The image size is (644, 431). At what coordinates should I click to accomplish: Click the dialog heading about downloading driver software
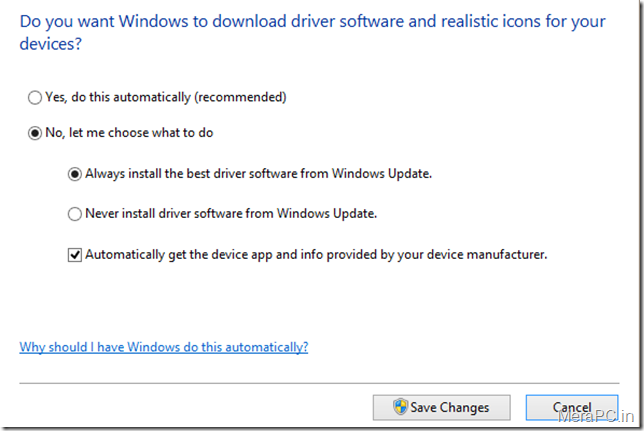click(312, 32)
